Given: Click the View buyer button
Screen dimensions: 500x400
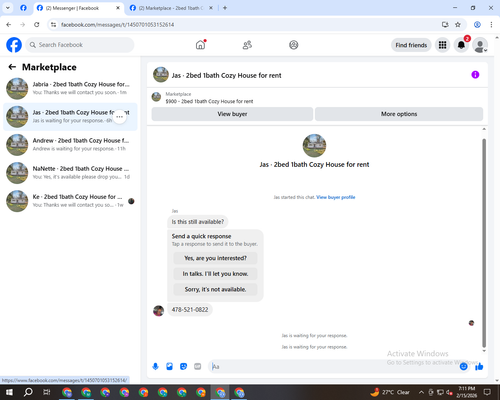Looking at the screenshot, I should (x=232, y=114).
